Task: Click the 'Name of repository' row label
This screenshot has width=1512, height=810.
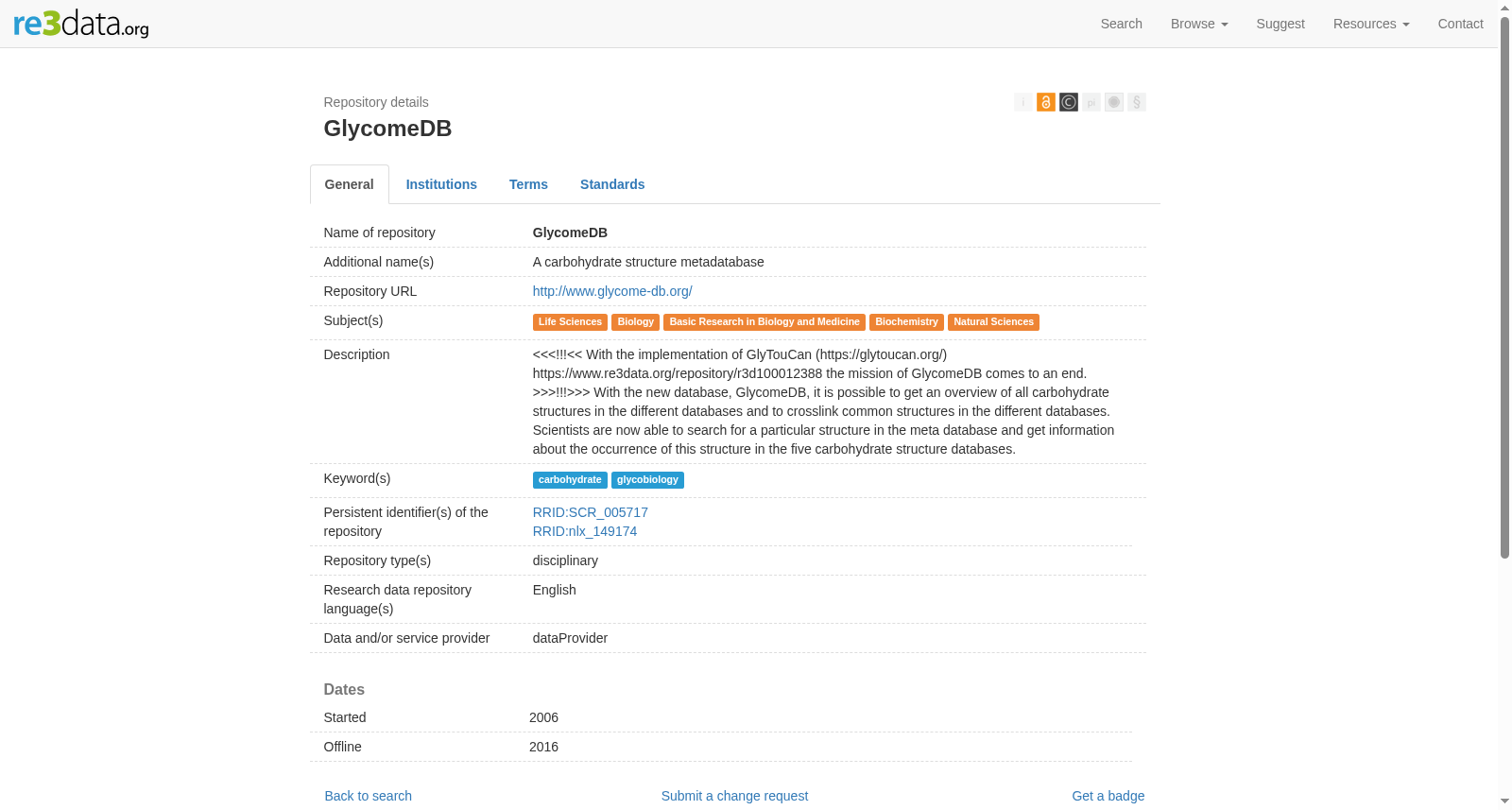Action: coord(380,233)
